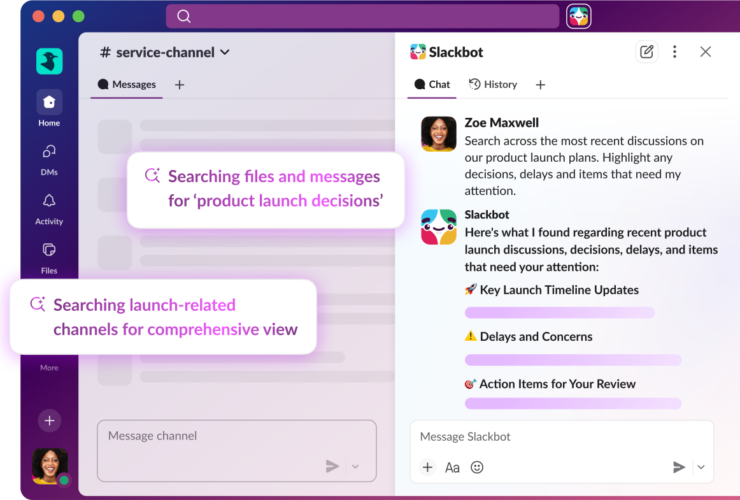This screenshot has height=500, width=740.
Task: Open Home in the sidebar
Action: point(49,103)
